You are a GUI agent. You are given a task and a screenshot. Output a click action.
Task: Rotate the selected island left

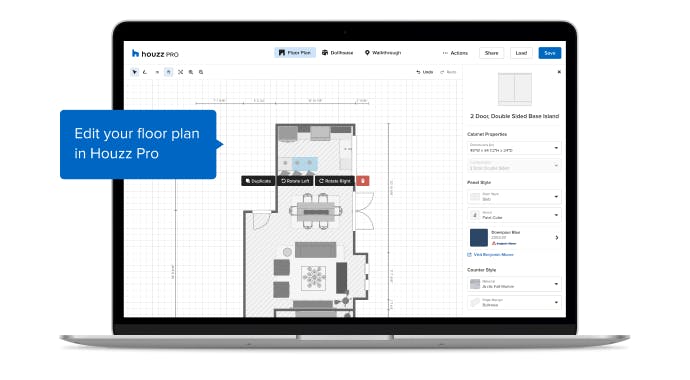(295, 181)
